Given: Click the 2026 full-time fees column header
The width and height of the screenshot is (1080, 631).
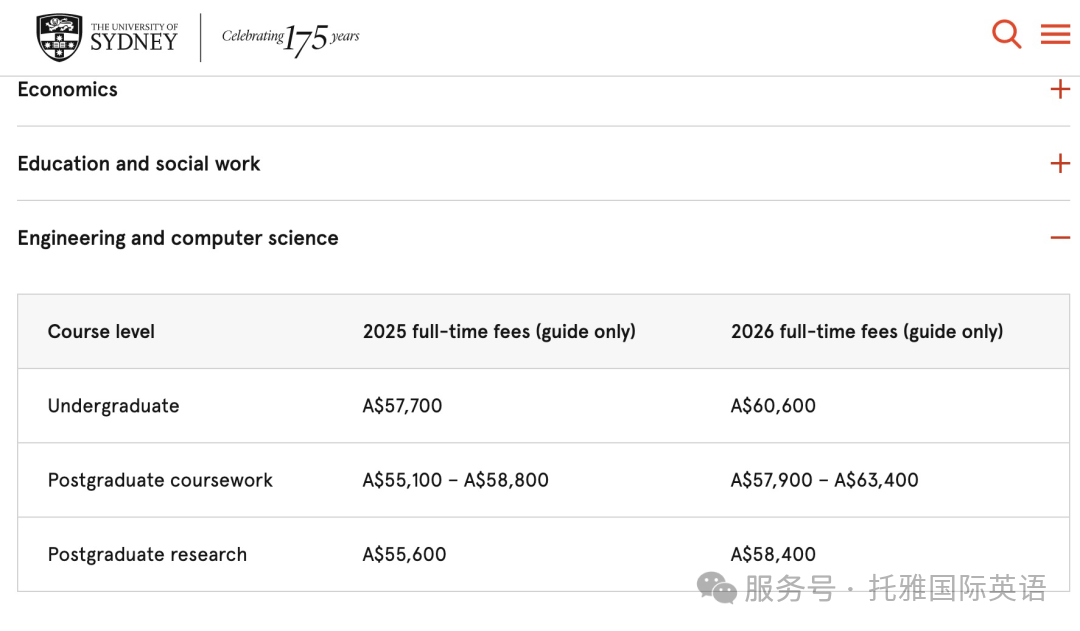Looking at the screenshot, I should pos(867,332).
